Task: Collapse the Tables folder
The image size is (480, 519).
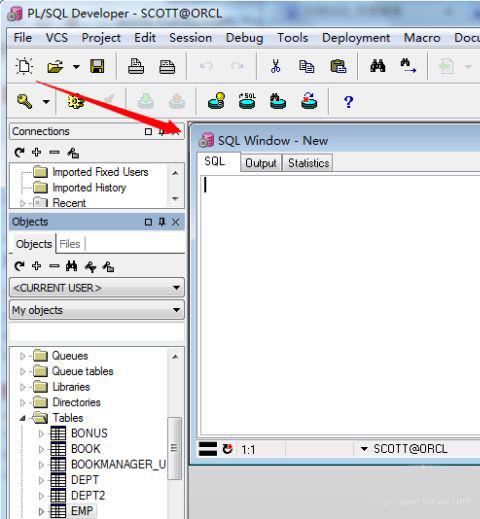Action: (22, 418)
